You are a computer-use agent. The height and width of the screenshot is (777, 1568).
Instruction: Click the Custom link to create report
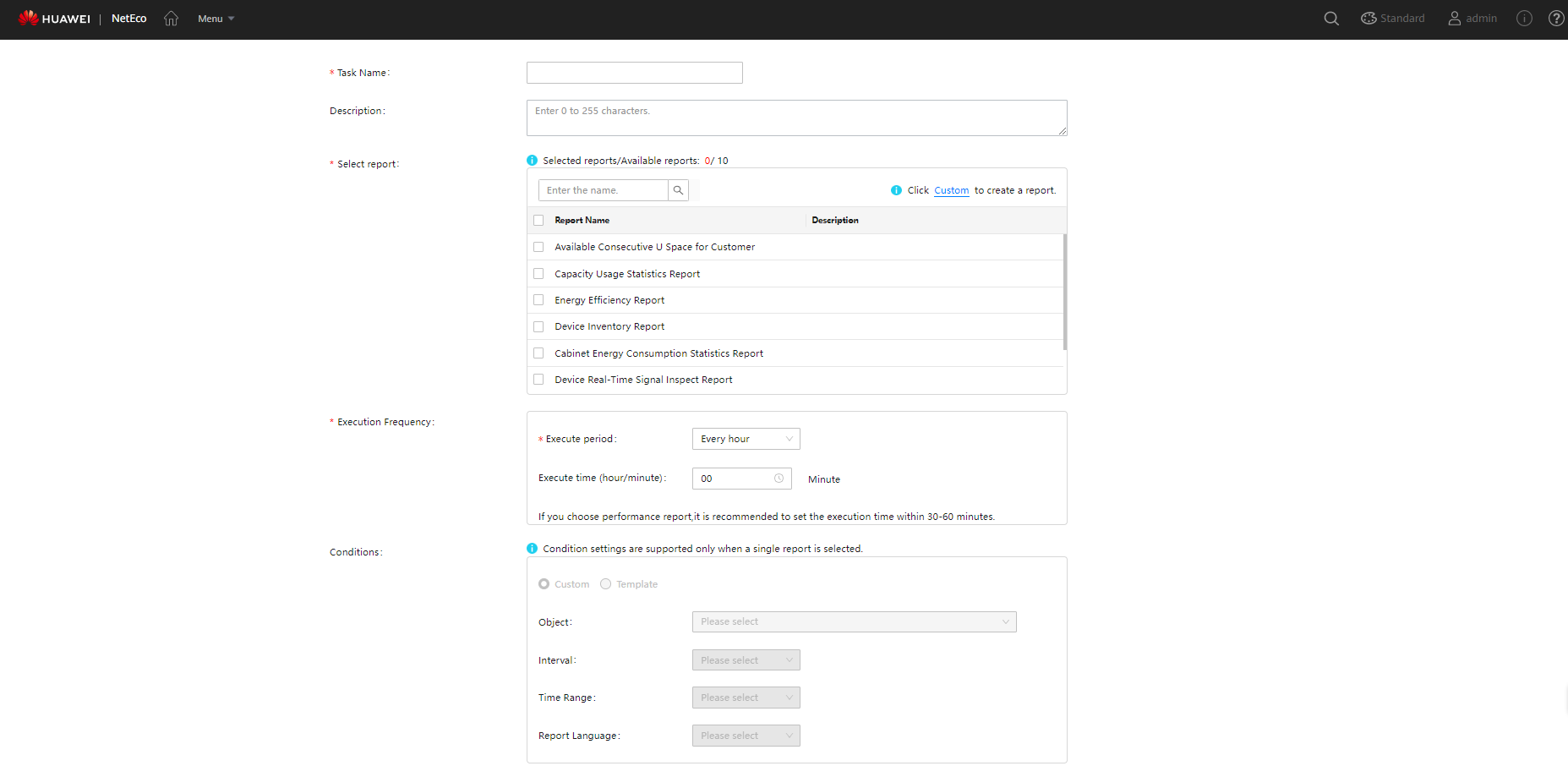pos(951,190)
